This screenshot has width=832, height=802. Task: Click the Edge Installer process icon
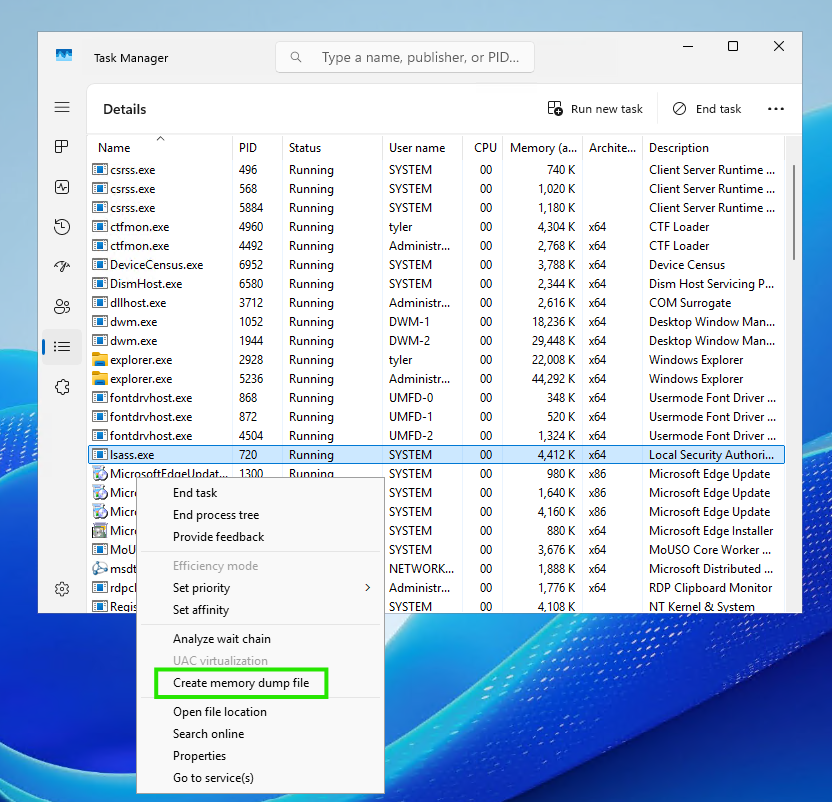[100, 530]
